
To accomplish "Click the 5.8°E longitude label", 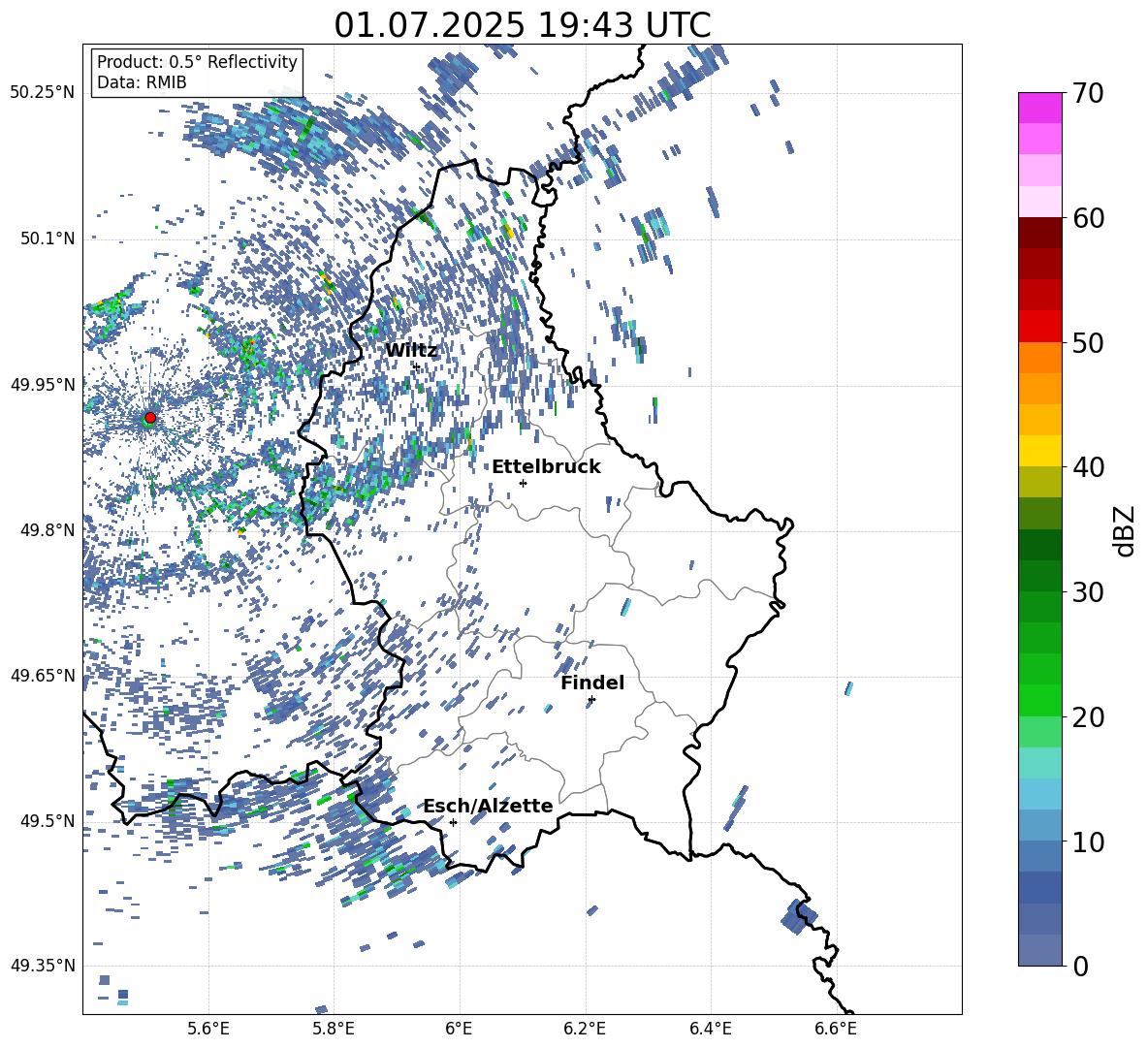I will (334, 1029).
